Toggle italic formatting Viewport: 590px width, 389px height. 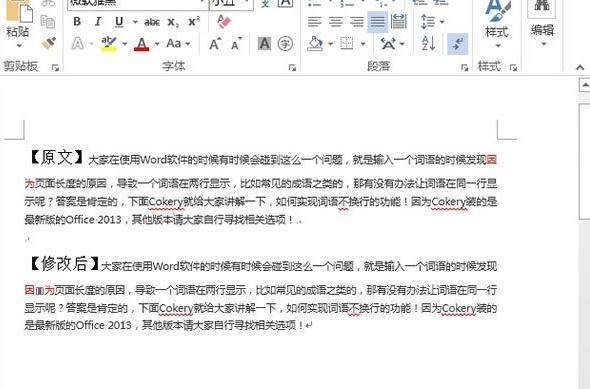point(98,21)
